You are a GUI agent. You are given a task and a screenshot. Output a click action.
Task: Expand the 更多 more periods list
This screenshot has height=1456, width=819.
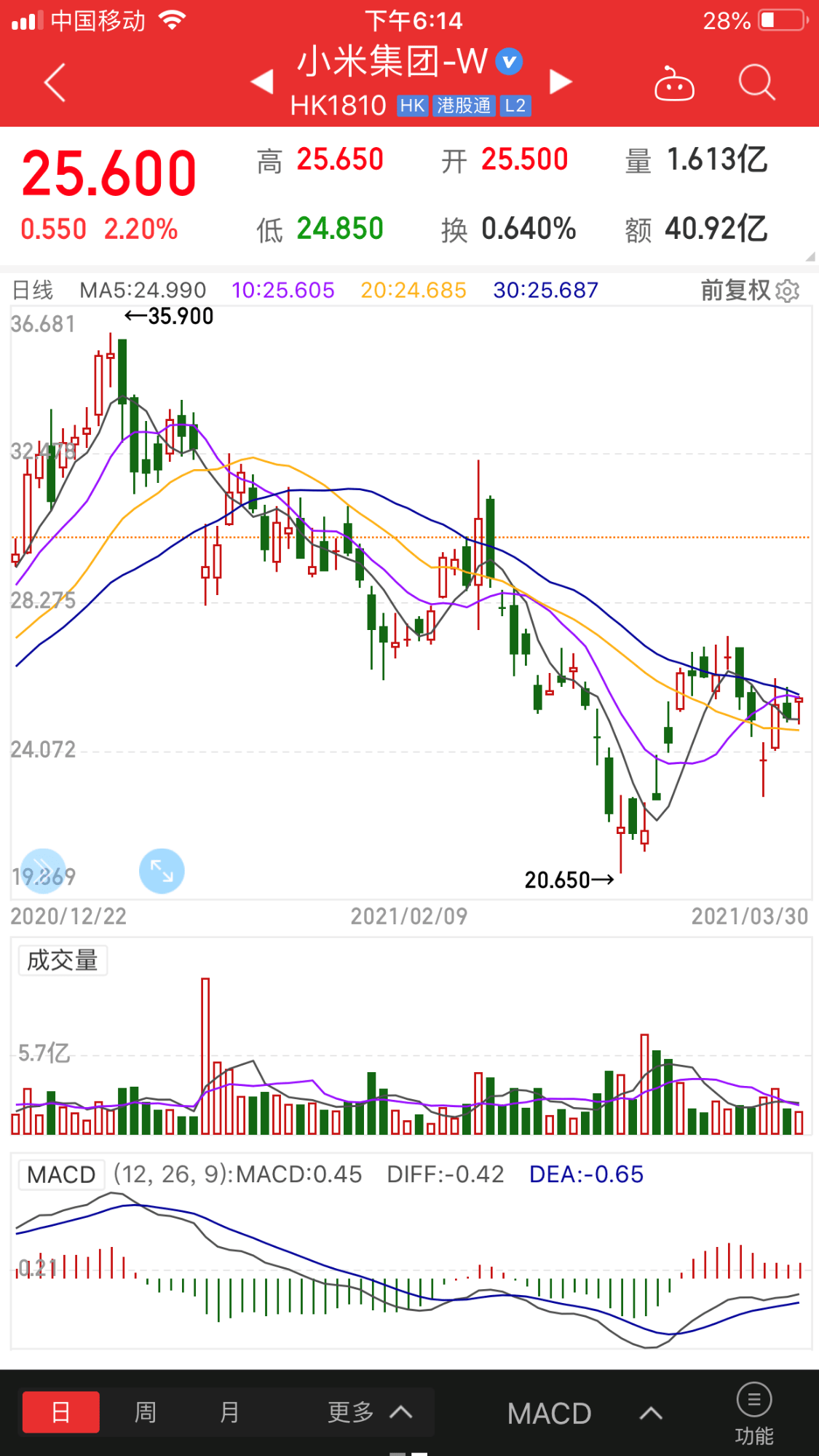point(371,1412)
